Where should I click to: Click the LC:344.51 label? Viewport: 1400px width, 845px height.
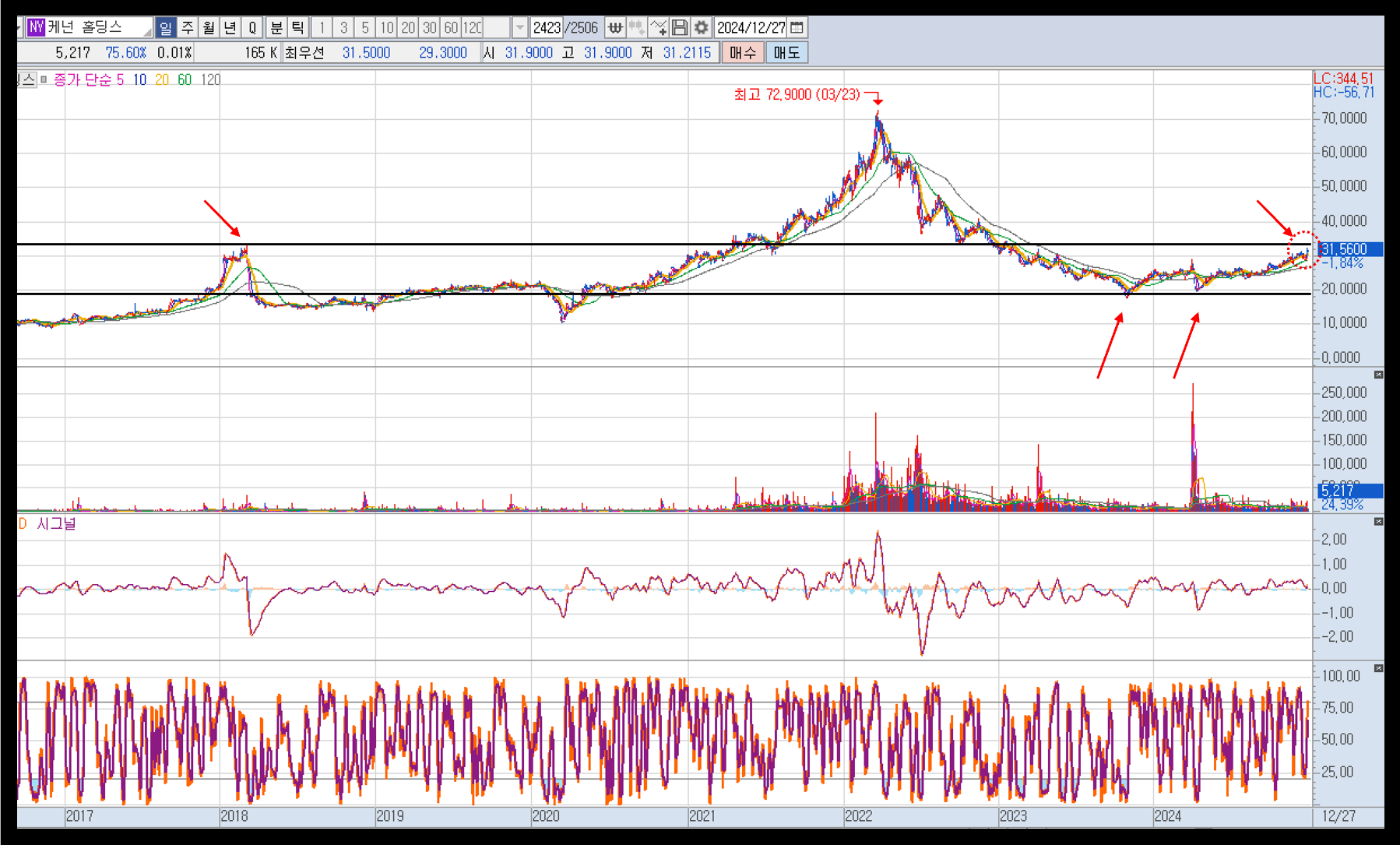coord(1344,79)
